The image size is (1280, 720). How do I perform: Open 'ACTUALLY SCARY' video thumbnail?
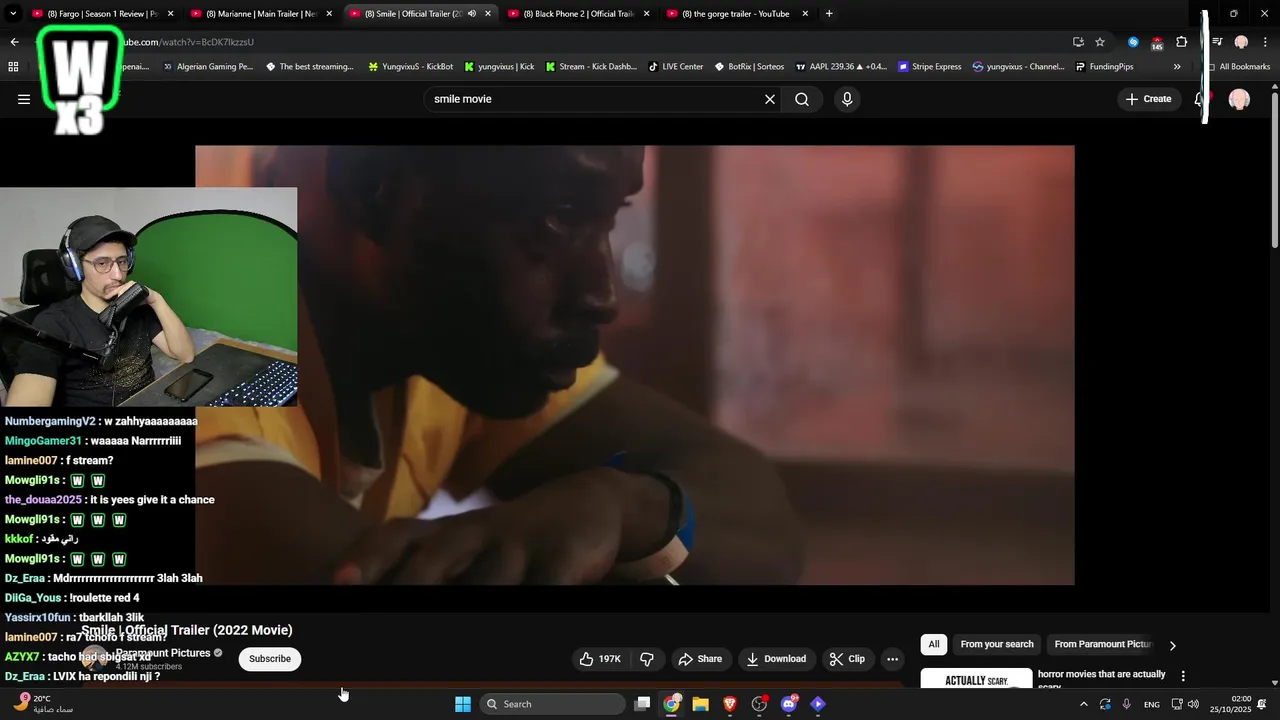point(976,678)
